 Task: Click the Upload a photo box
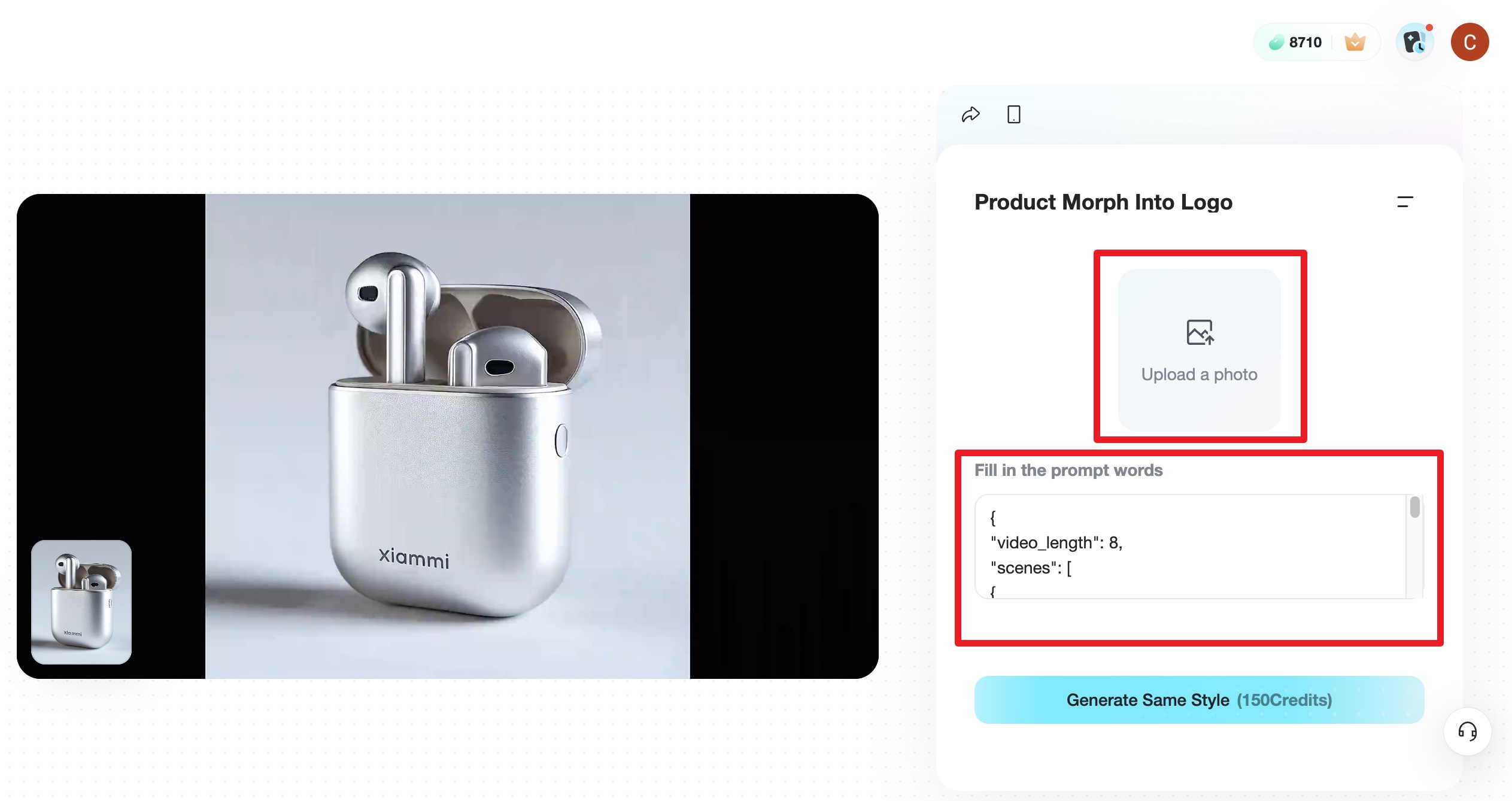coord(1200,350)
